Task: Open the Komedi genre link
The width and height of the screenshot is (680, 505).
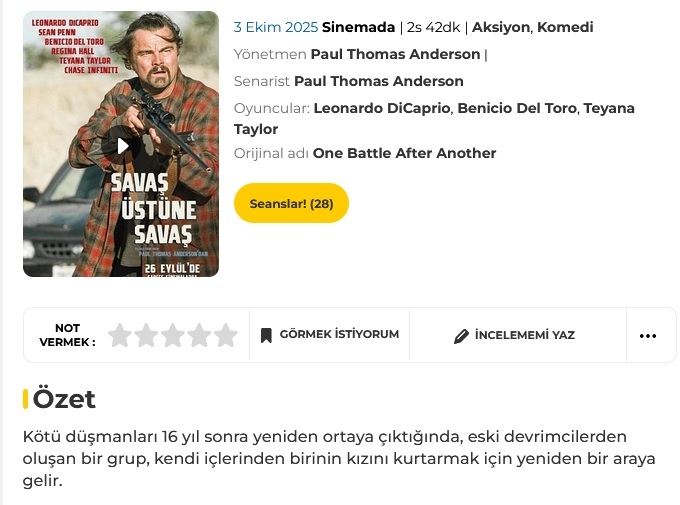Action: coord(565,27)
